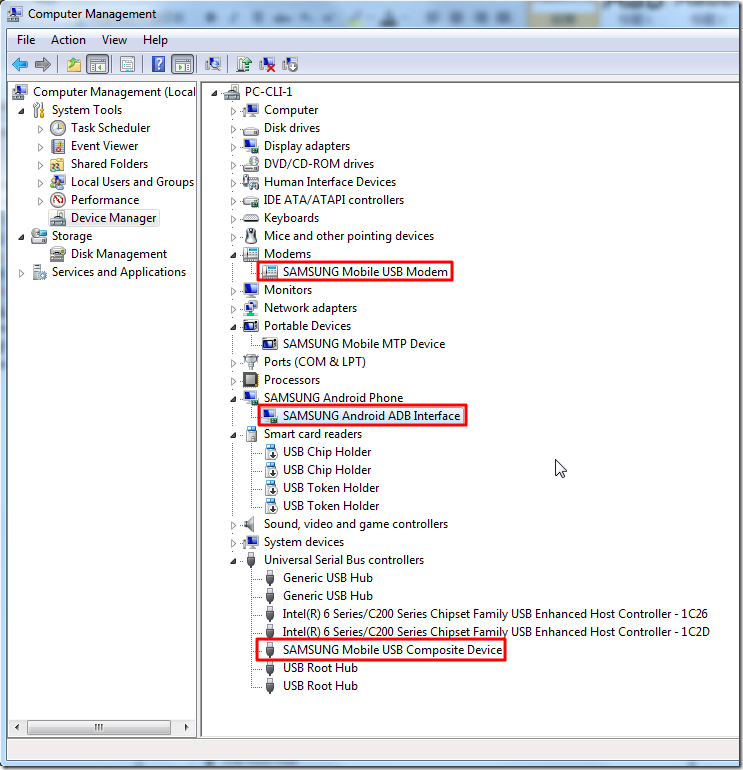Click the Task Scheduler clock icon
The width and height of the screenshot is (743, 770).
coord(58,129)
